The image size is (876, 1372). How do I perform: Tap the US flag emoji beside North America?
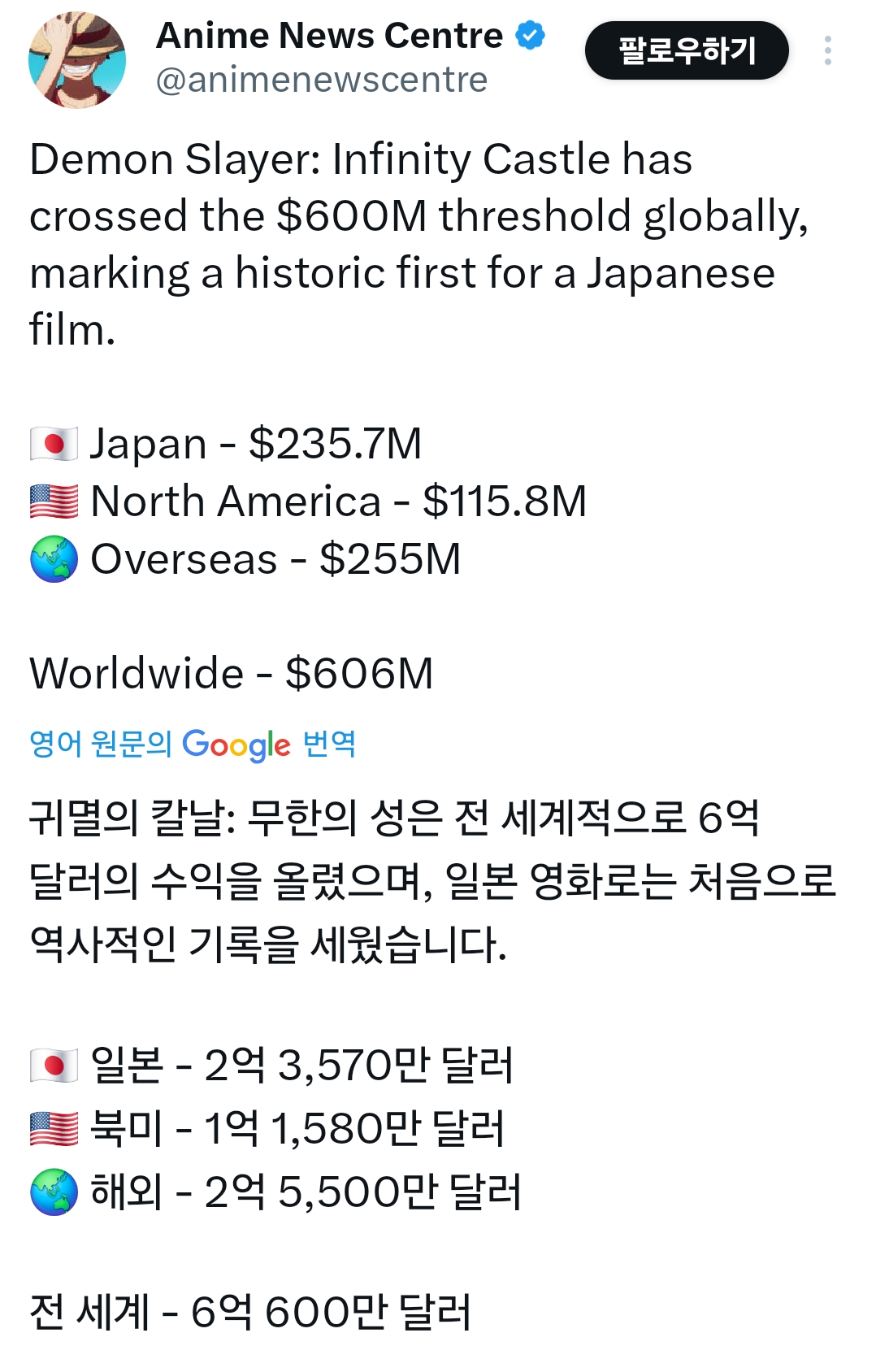(54, 501)
